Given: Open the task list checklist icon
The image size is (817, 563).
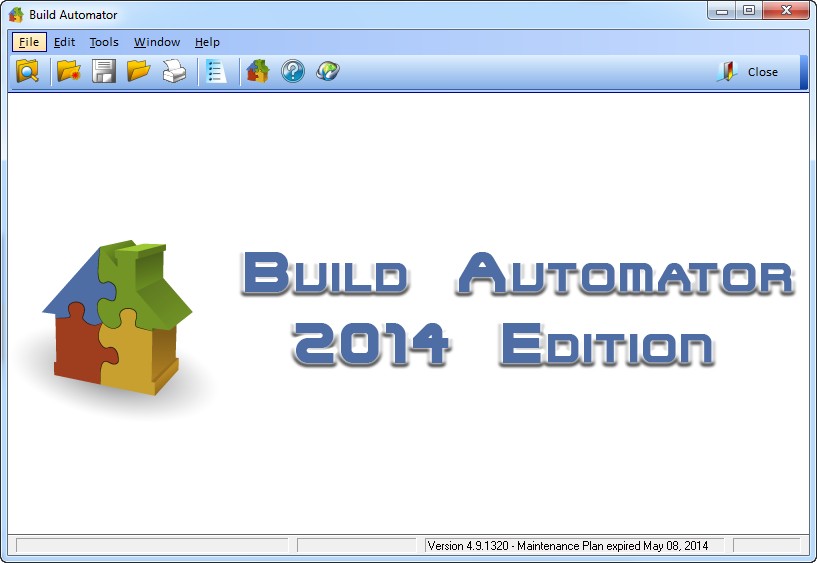Looking at the screenshot, I should pos(216,71).
